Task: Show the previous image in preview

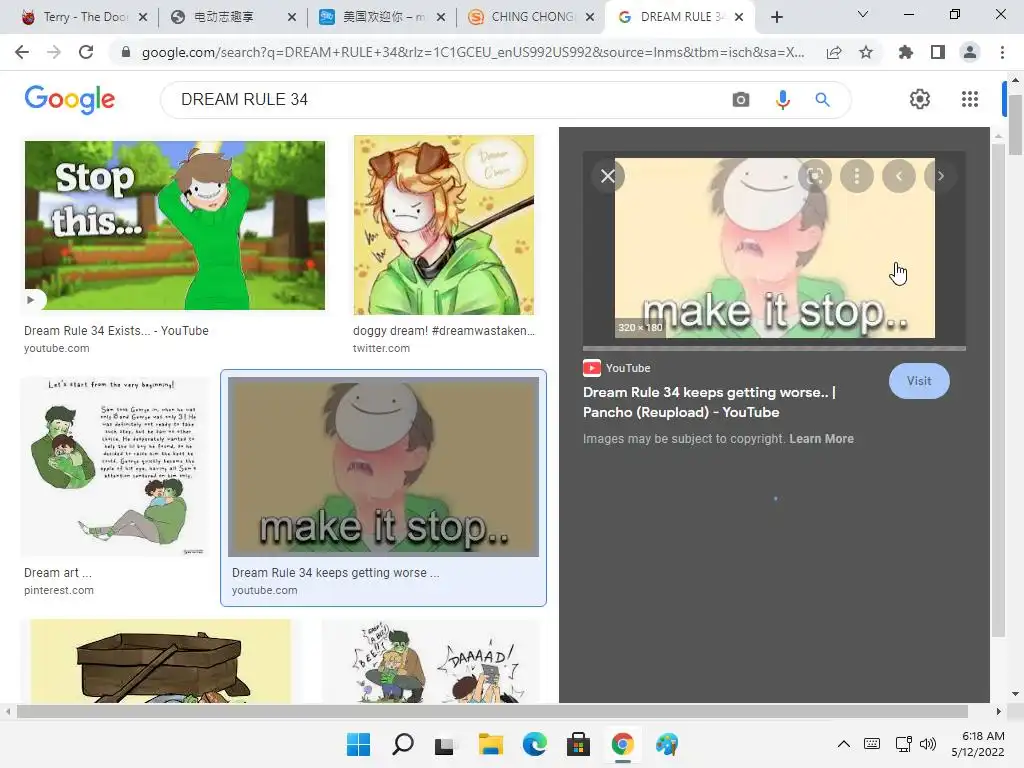Action: 899,176
